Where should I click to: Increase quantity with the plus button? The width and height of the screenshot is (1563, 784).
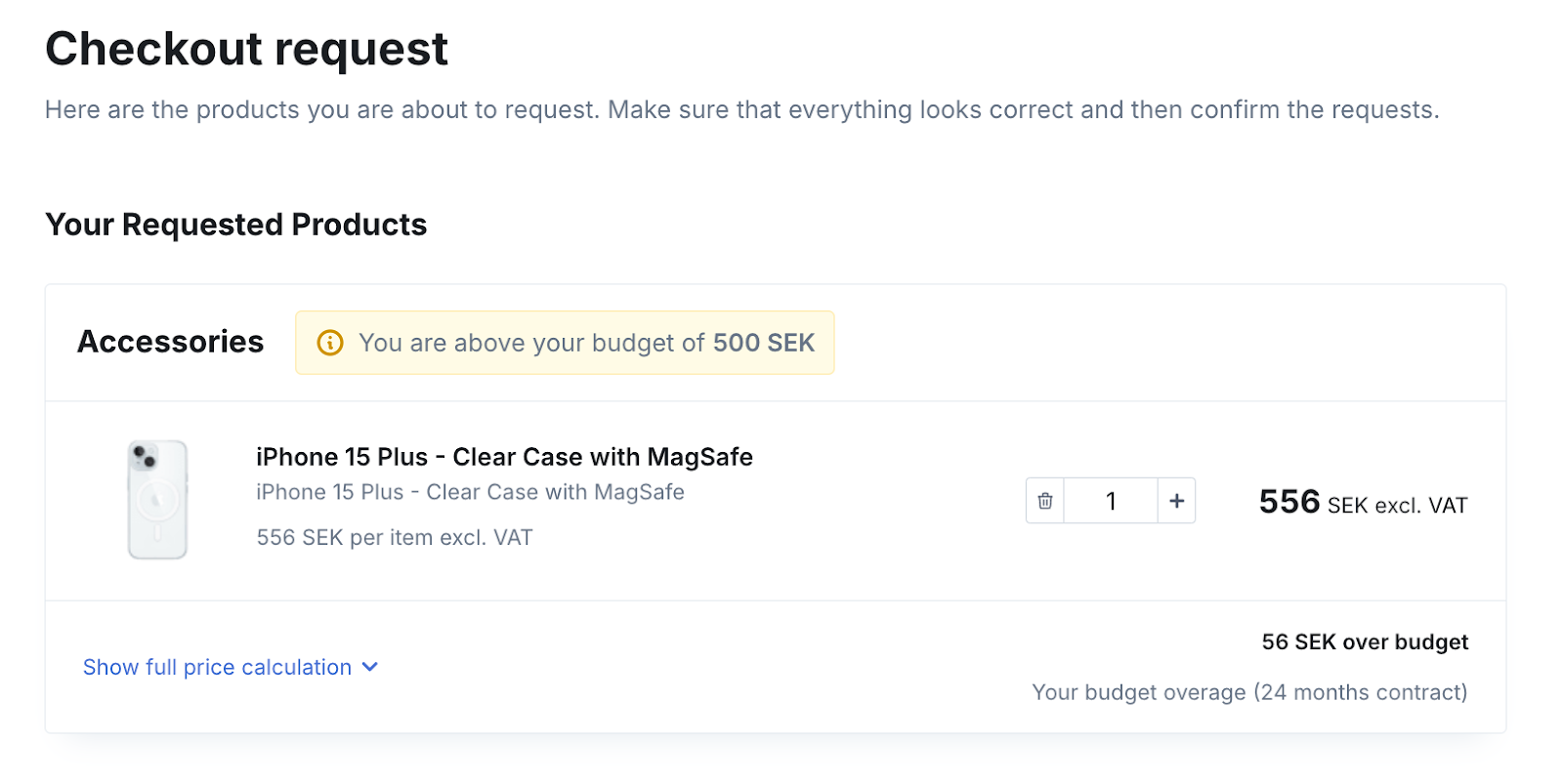tap(1176, 501)
